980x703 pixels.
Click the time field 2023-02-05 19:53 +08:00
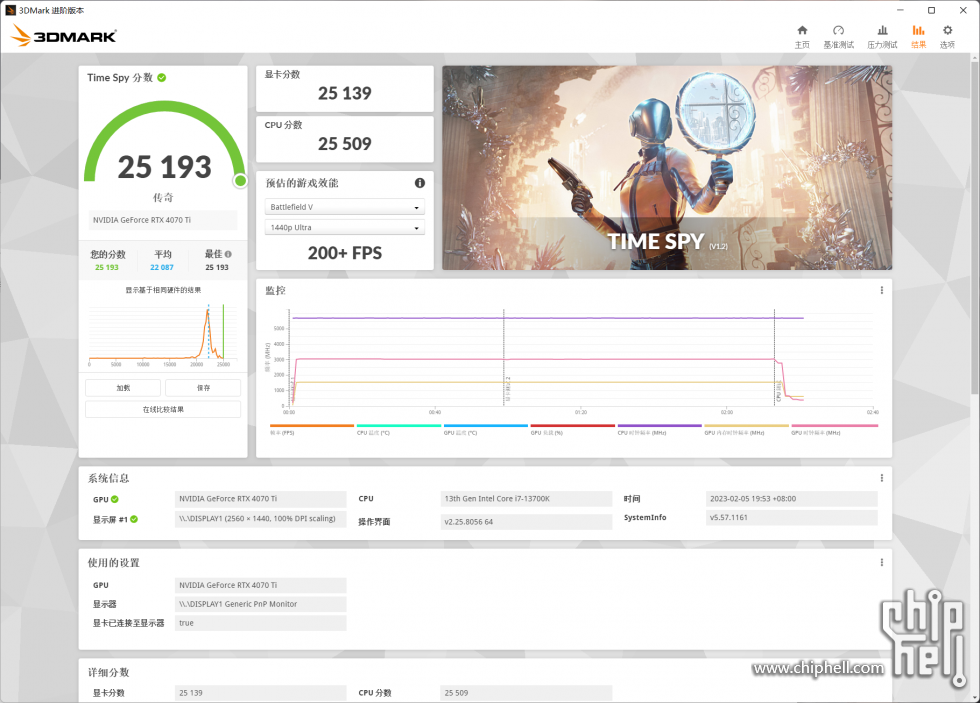pos(792,499)
